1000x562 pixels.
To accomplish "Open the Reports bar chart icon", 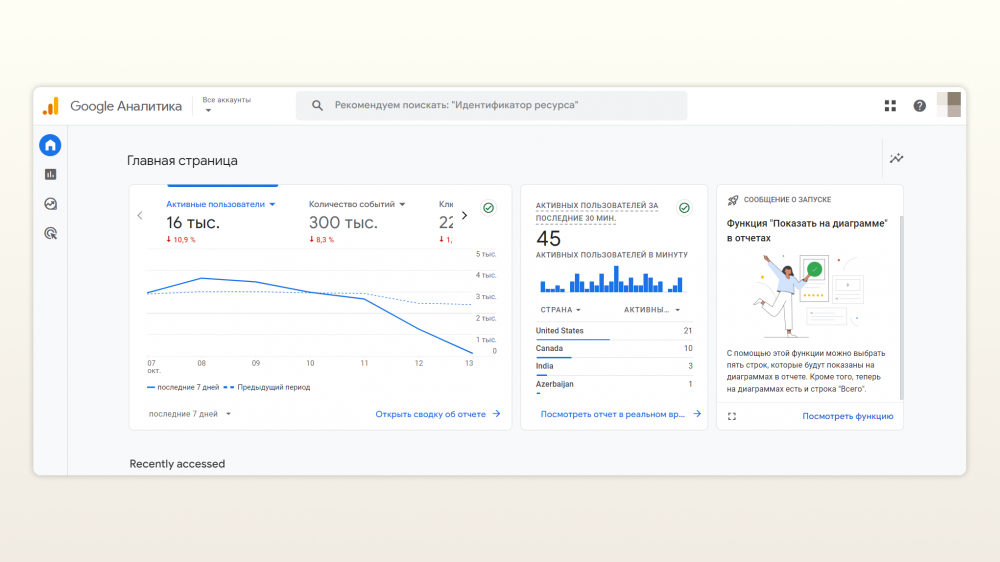I will click(50, 174).
